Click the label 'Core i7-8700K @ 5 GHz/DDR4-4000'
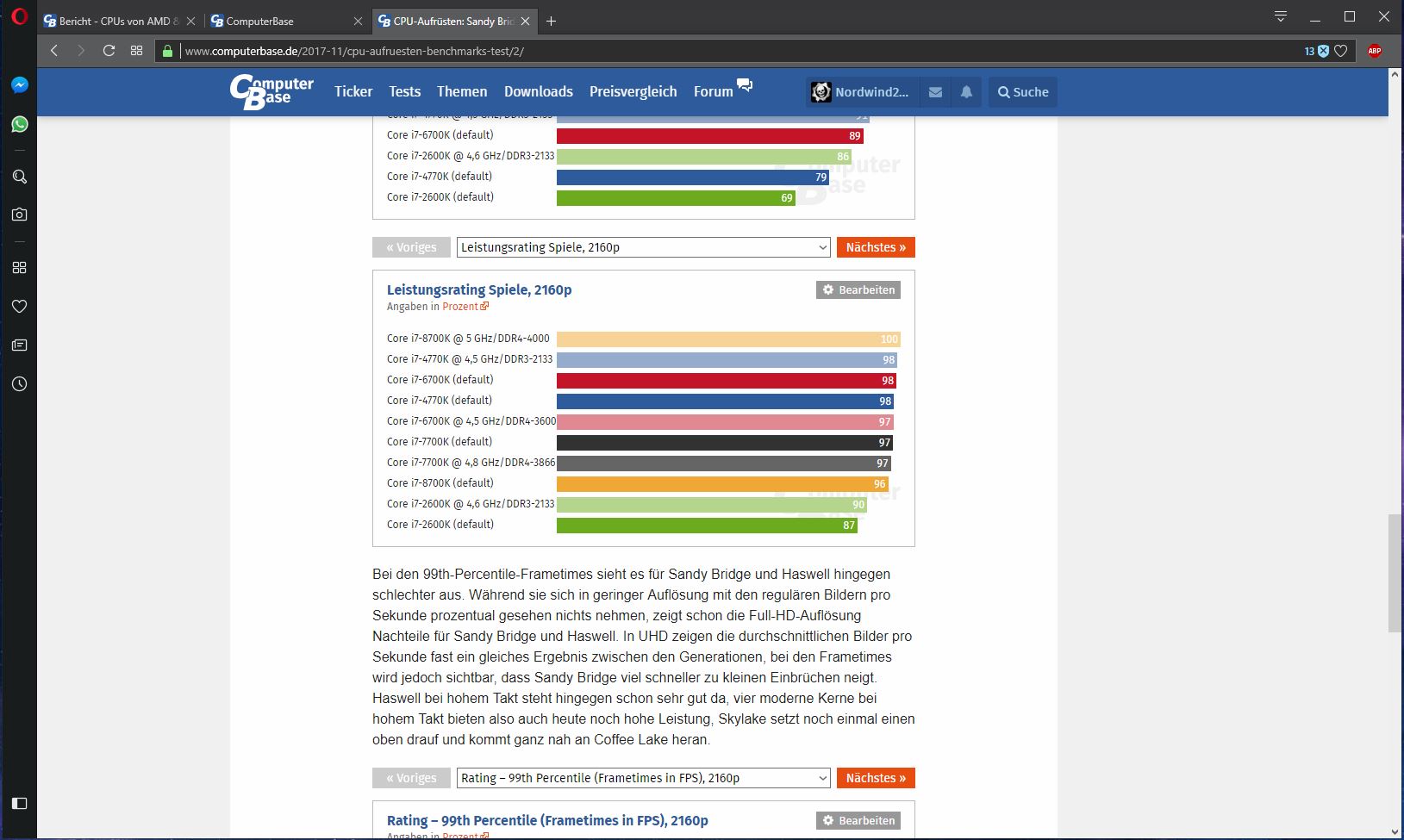Screen dimensions: 1404x840 pyautogui.click(x=468, y=339)
